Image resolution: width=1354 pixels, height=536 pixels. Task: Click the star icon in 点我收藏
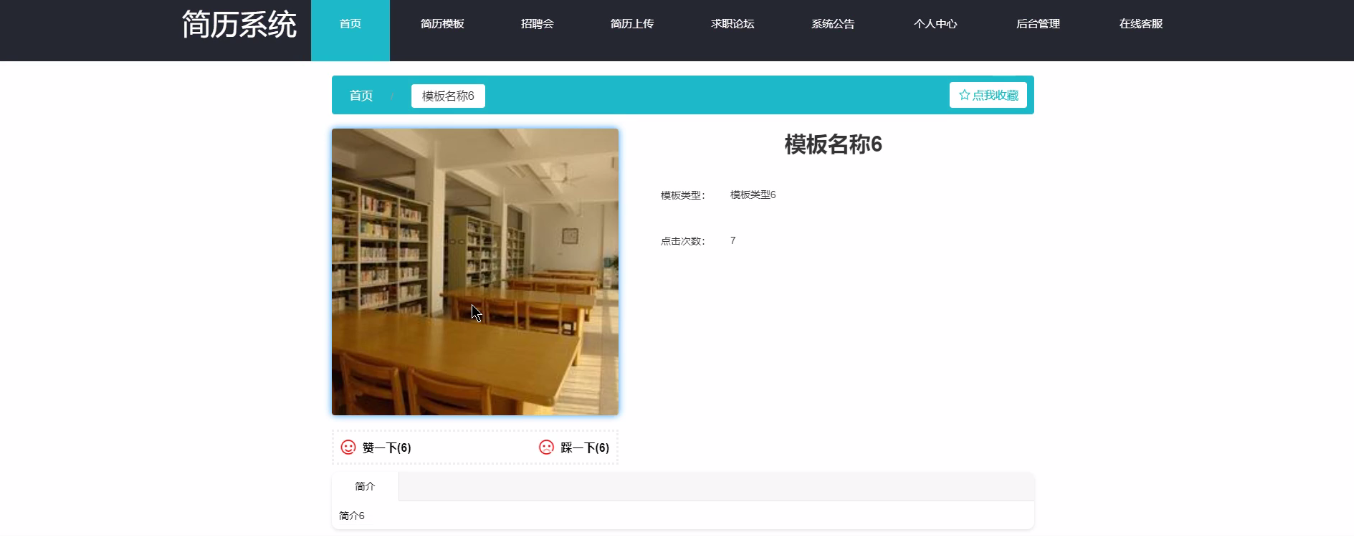click(964, 95)
